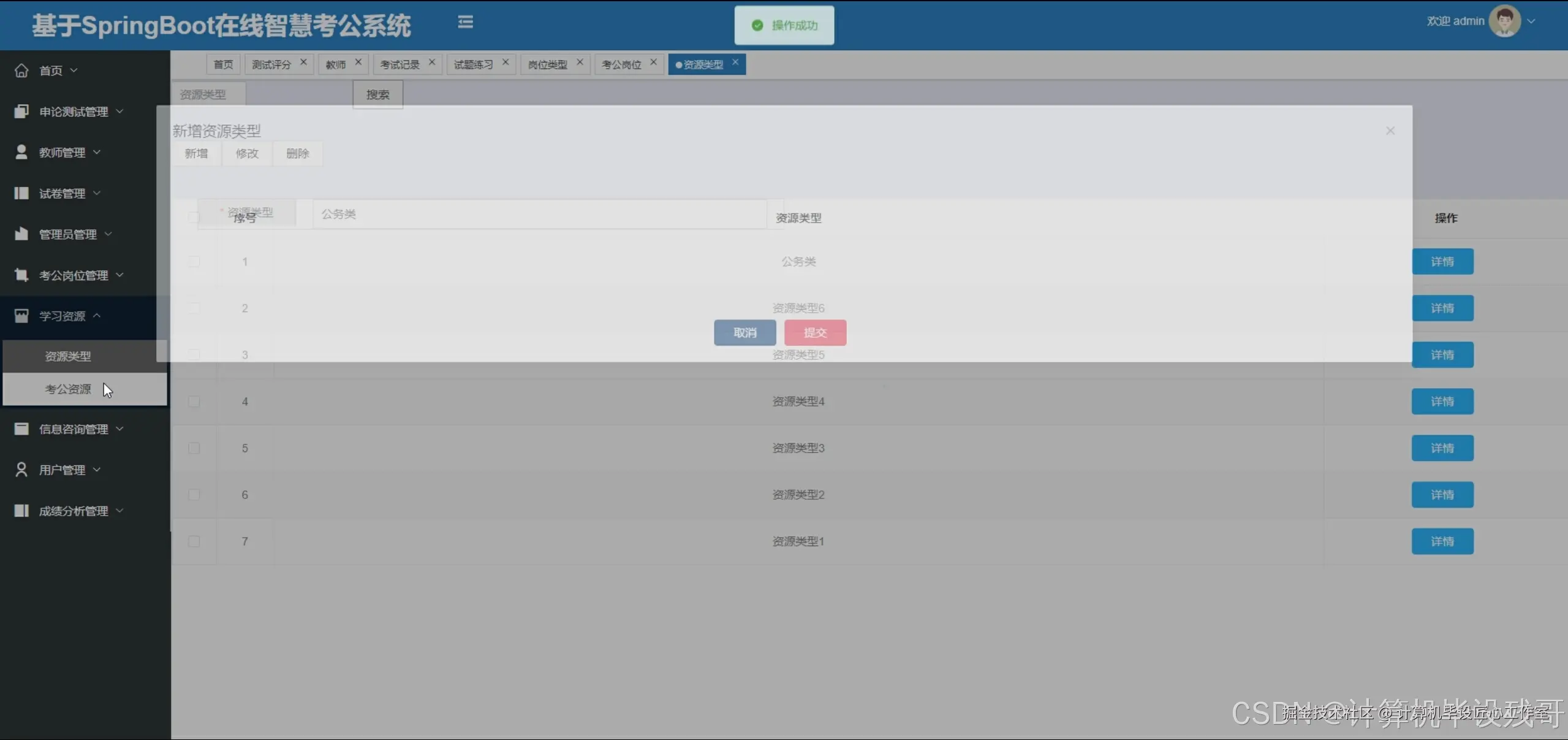Tick the checkbox for row 4
The image size is (1568, 740).
[x=194, y=402]
